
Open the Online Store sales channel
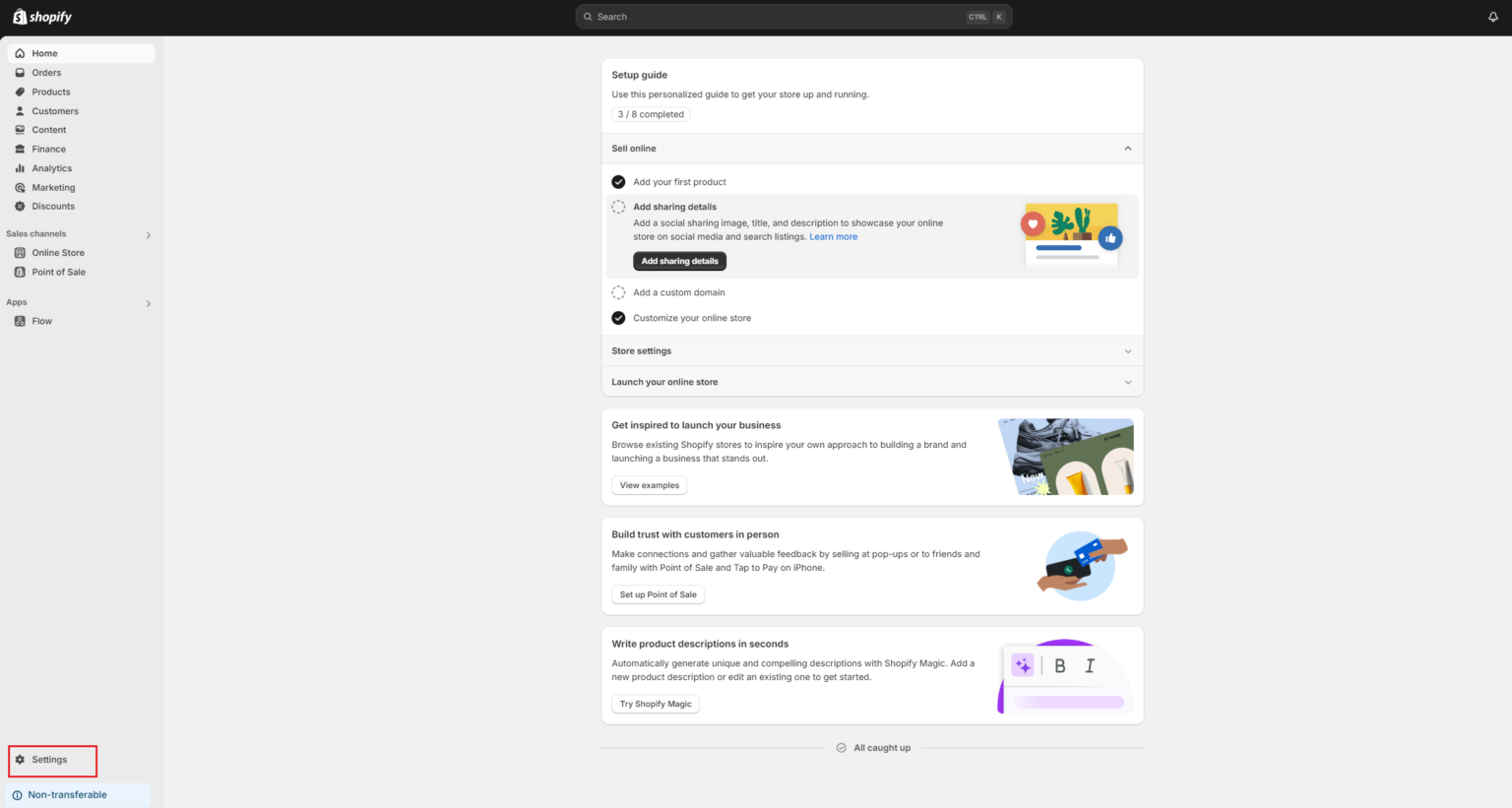click(x=58, y=252)
